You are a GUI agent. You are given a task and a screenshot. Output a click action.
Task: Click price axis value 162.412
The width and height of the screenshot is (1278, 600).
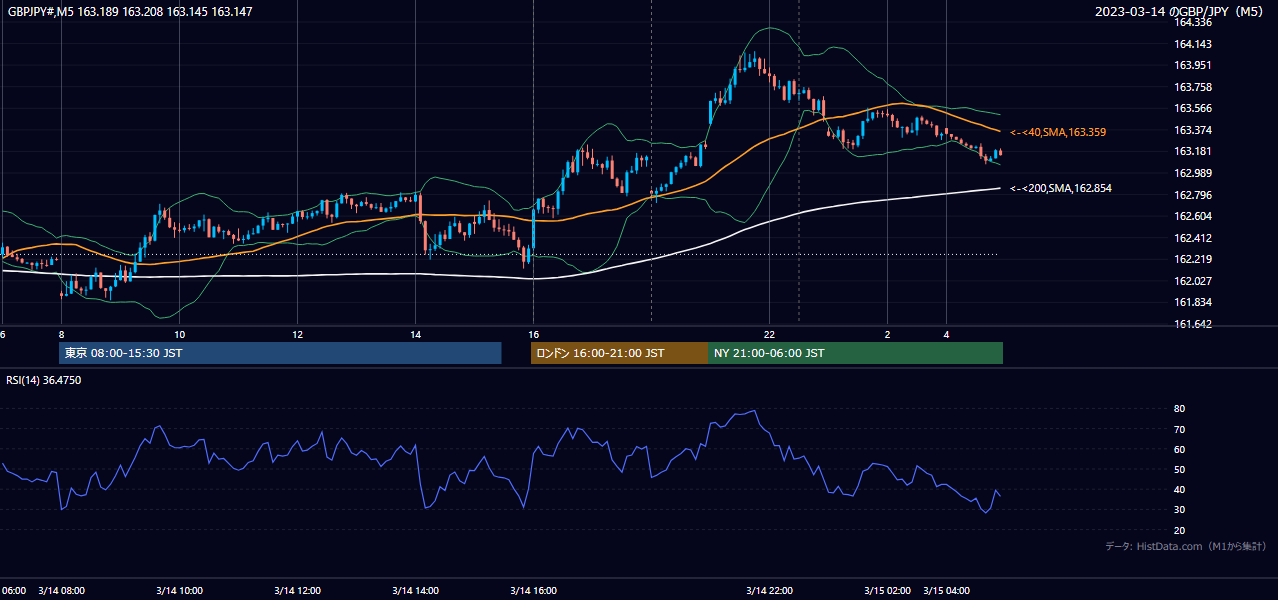tap(1192, 238)
